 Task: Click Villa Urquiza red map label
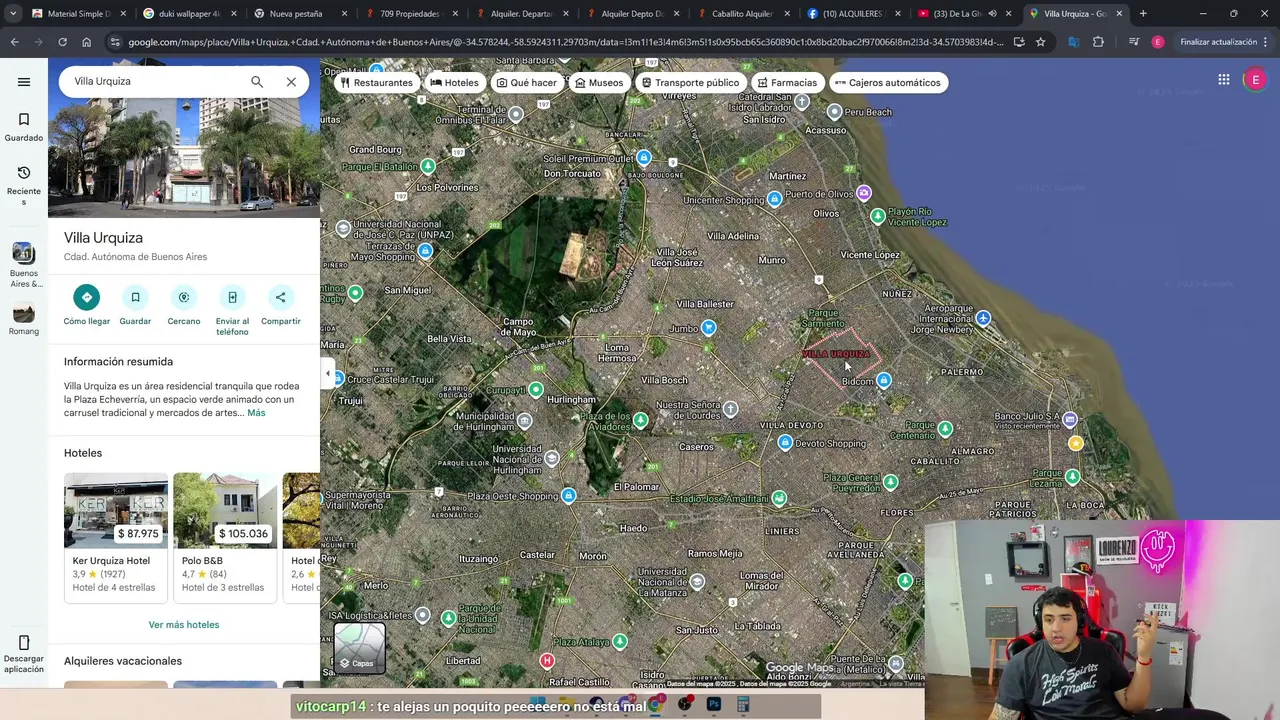point(836,354)
